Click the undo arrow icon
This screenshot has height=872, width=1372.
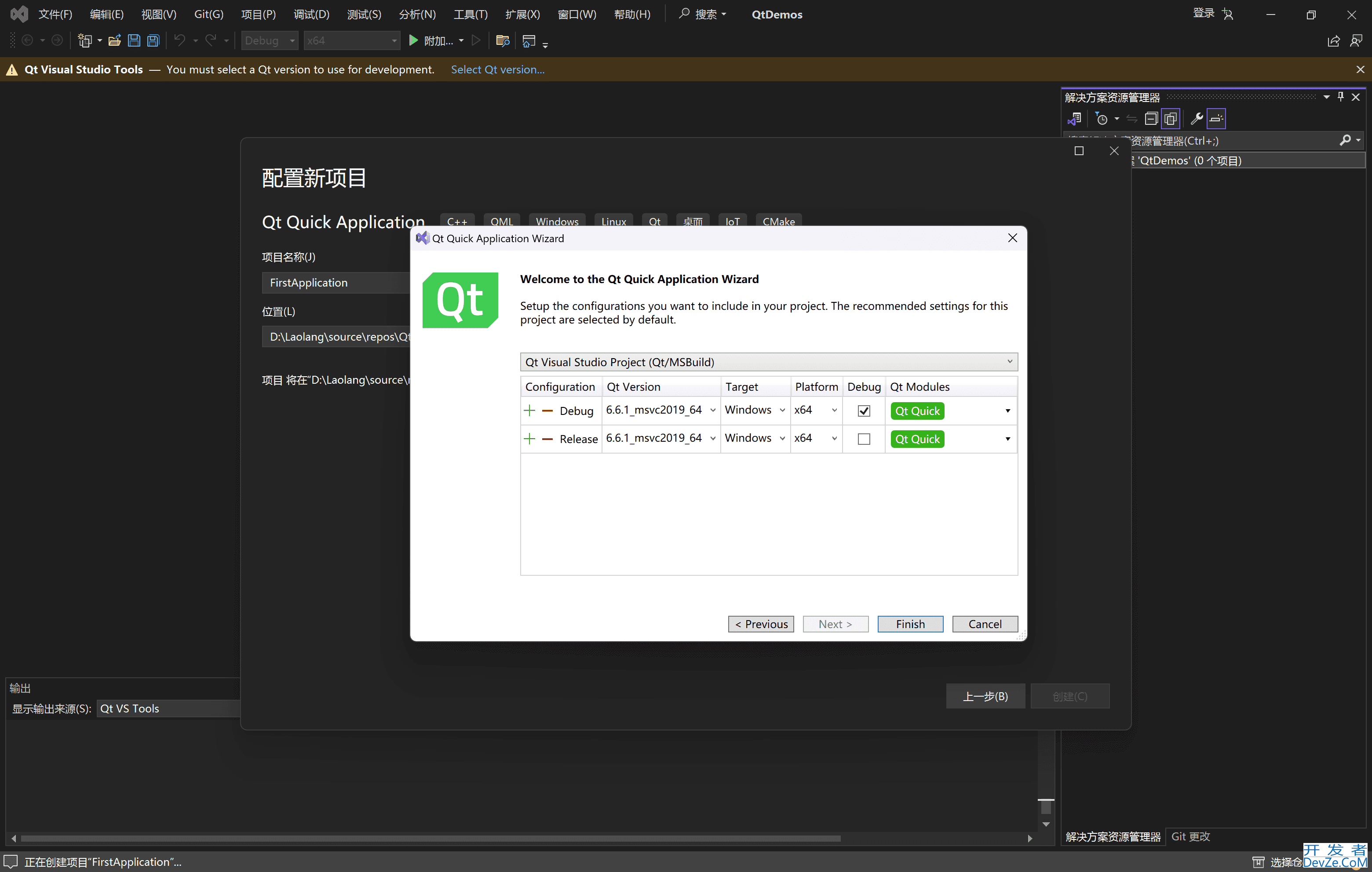tap(179, 40)
